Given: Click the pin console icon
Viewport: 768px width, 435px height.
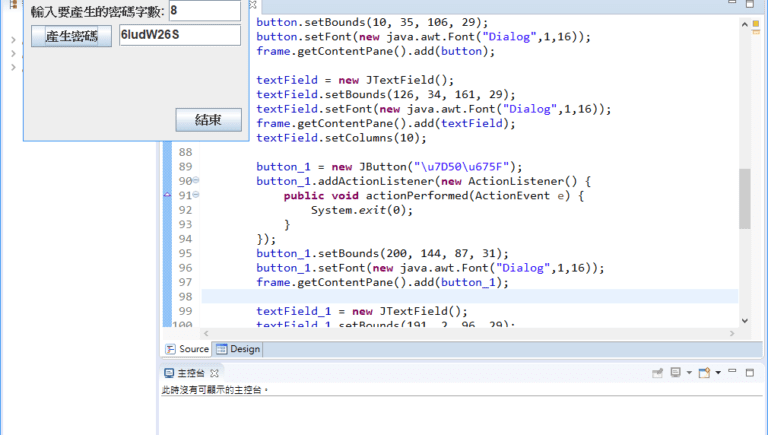Looking at the screenshot, I should 657,372.
